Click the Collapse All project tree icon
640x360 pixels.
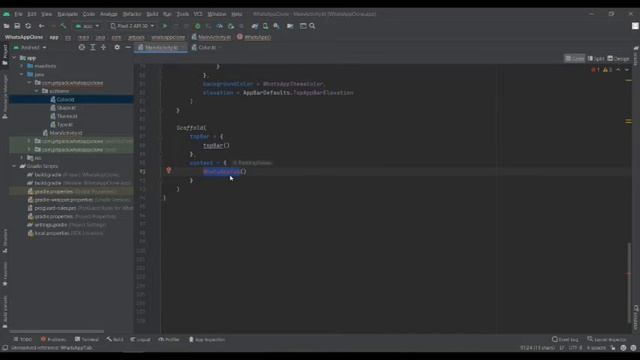[103, 47]
